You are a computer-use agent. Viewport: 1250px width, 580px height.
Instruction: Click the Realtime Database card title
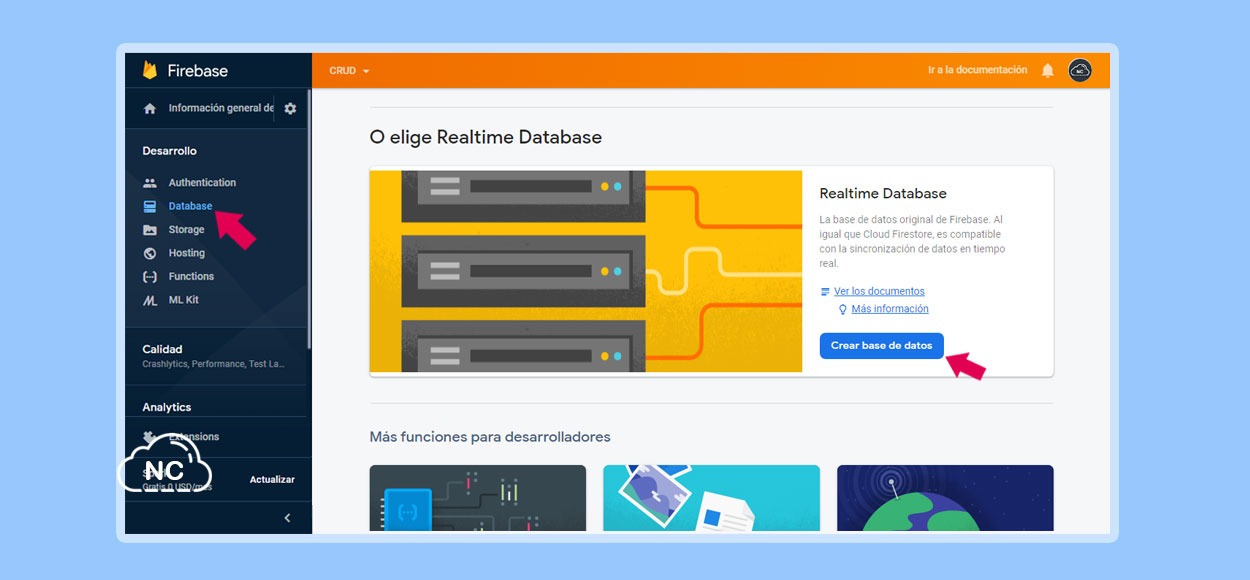click(882, 193)
